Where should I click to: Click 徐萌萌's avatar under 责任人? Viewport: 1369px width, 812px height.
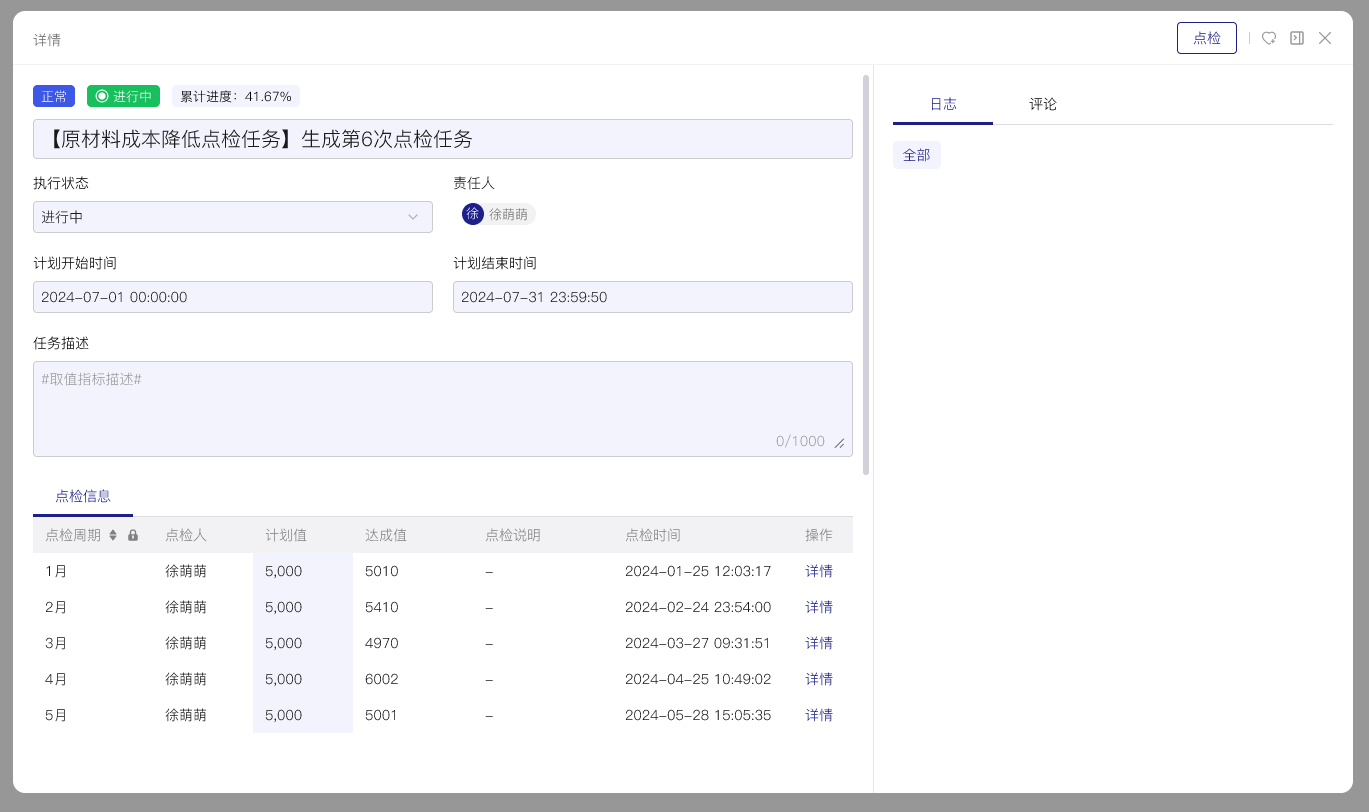[x=472, y=214]
